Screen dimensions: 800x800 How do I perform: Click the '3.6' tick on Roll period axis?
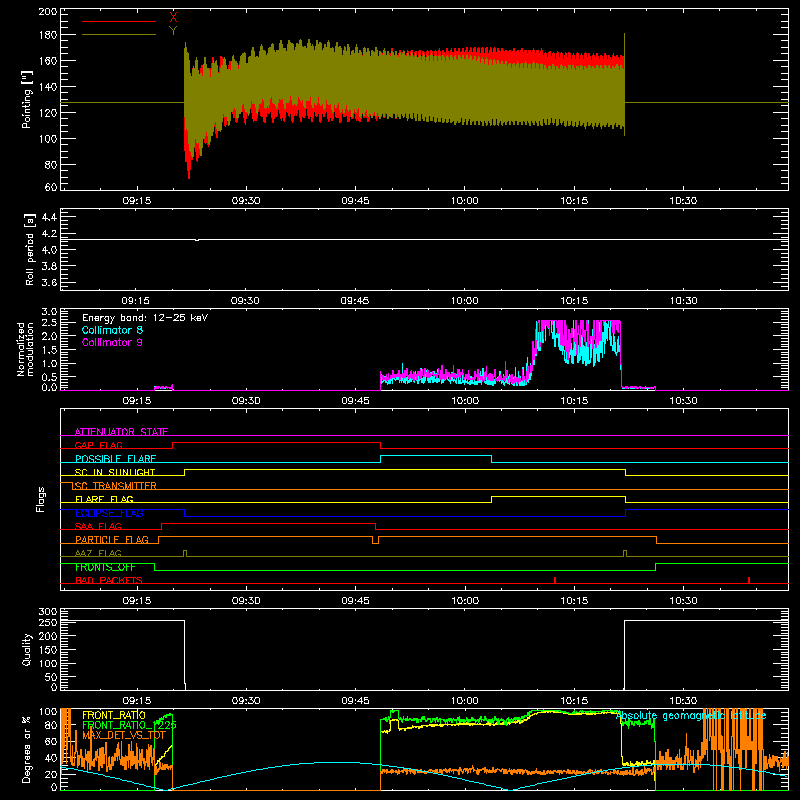tap(49, 282)
